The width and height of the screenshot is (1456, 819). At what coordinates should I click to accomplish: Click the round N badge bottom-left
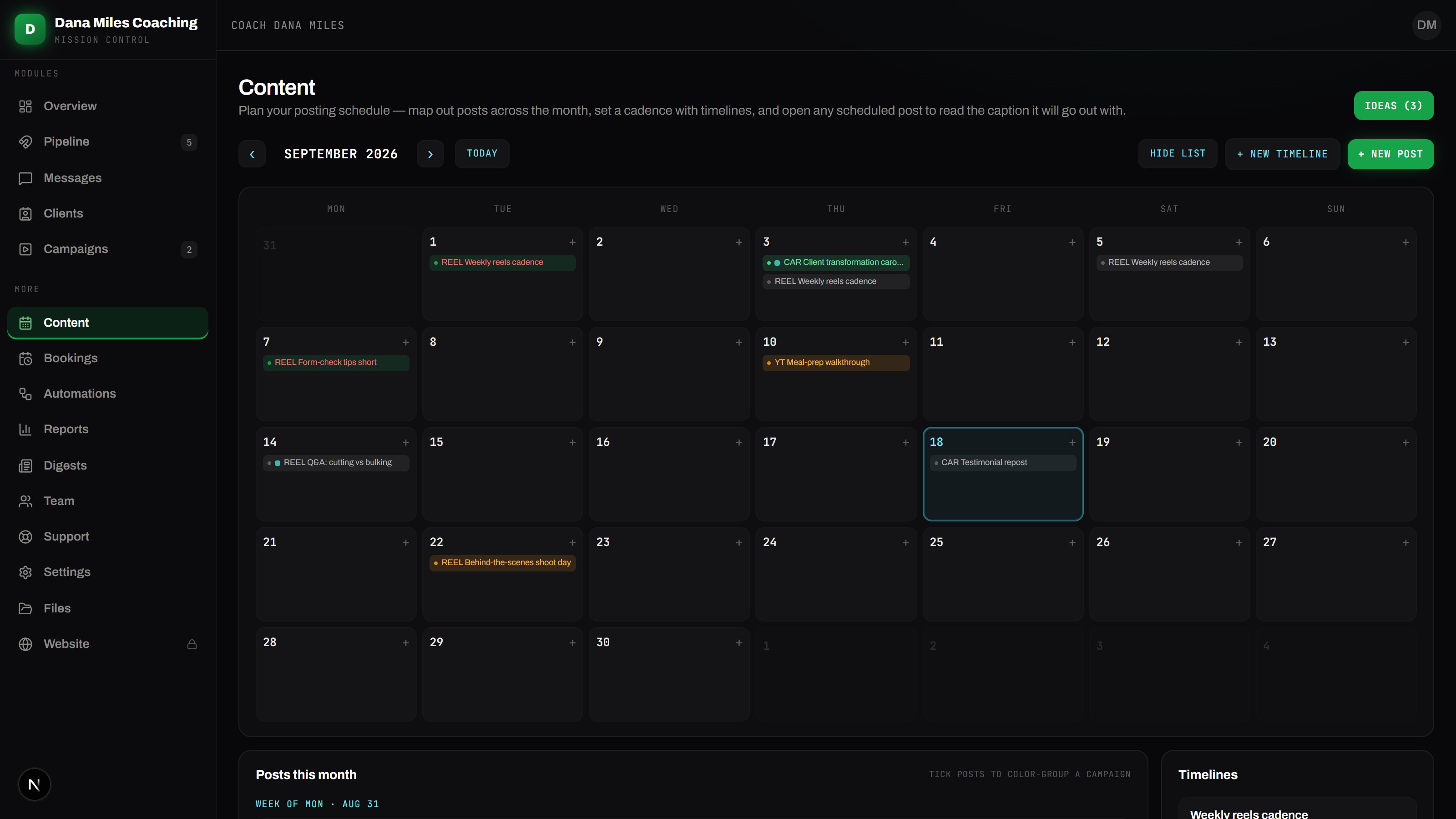tap(34, 784)
